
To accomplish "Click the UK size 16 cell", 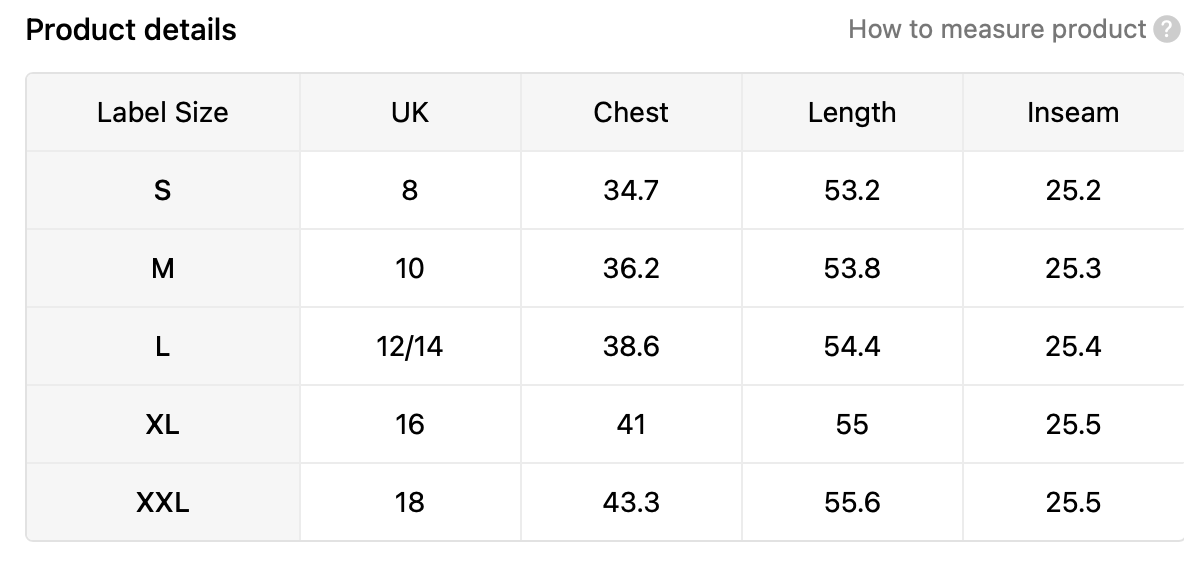I will (410, 424).
